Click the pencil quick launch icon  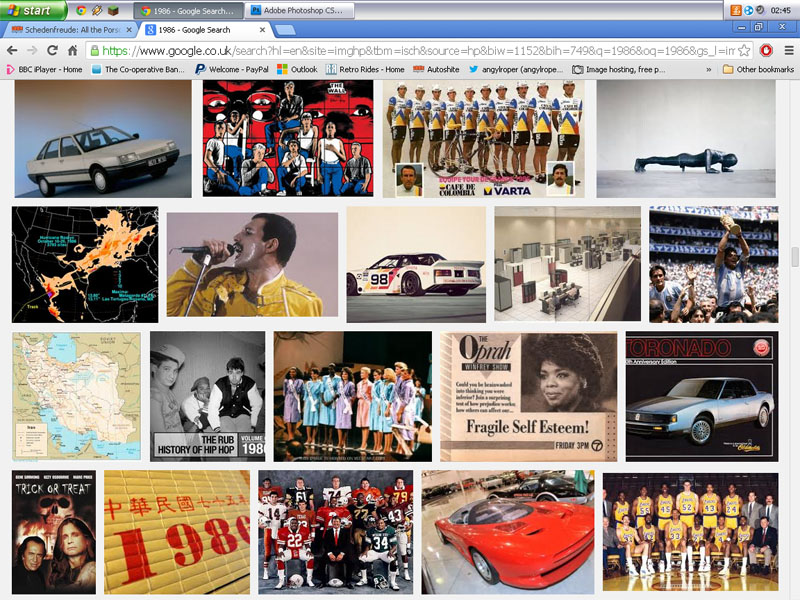[96, 10]
